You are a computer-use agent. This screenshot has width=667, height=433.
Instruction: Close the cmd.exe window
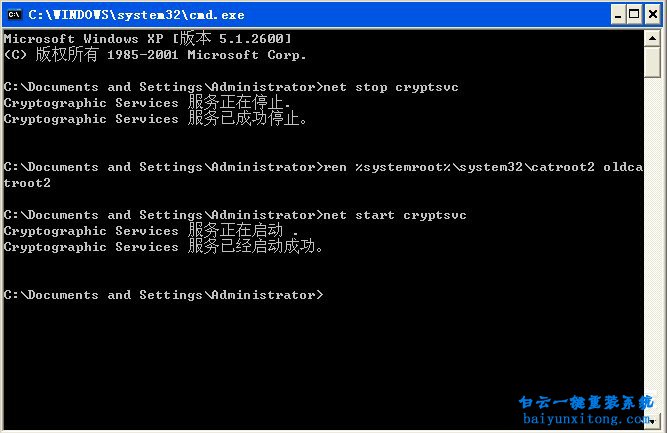(650, 14)
